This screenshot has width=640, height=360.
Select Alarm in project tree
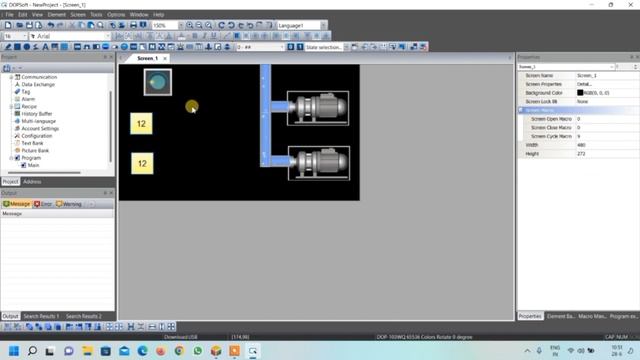tap(28, 99)
